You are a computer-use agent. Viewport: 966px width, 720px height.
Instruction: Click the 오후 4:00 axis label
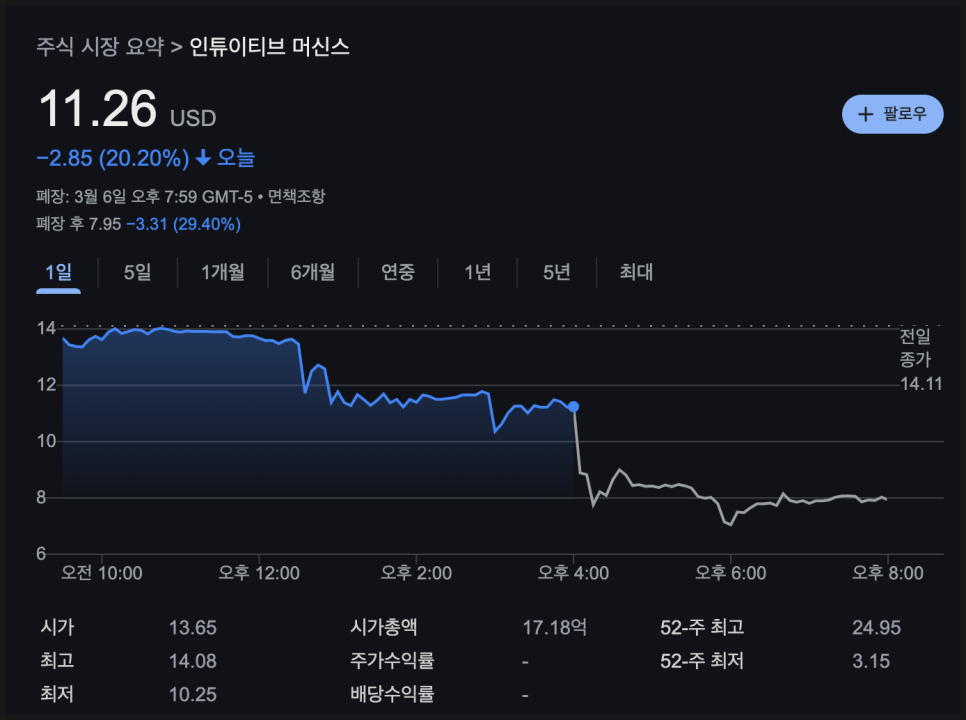point(574,573)
